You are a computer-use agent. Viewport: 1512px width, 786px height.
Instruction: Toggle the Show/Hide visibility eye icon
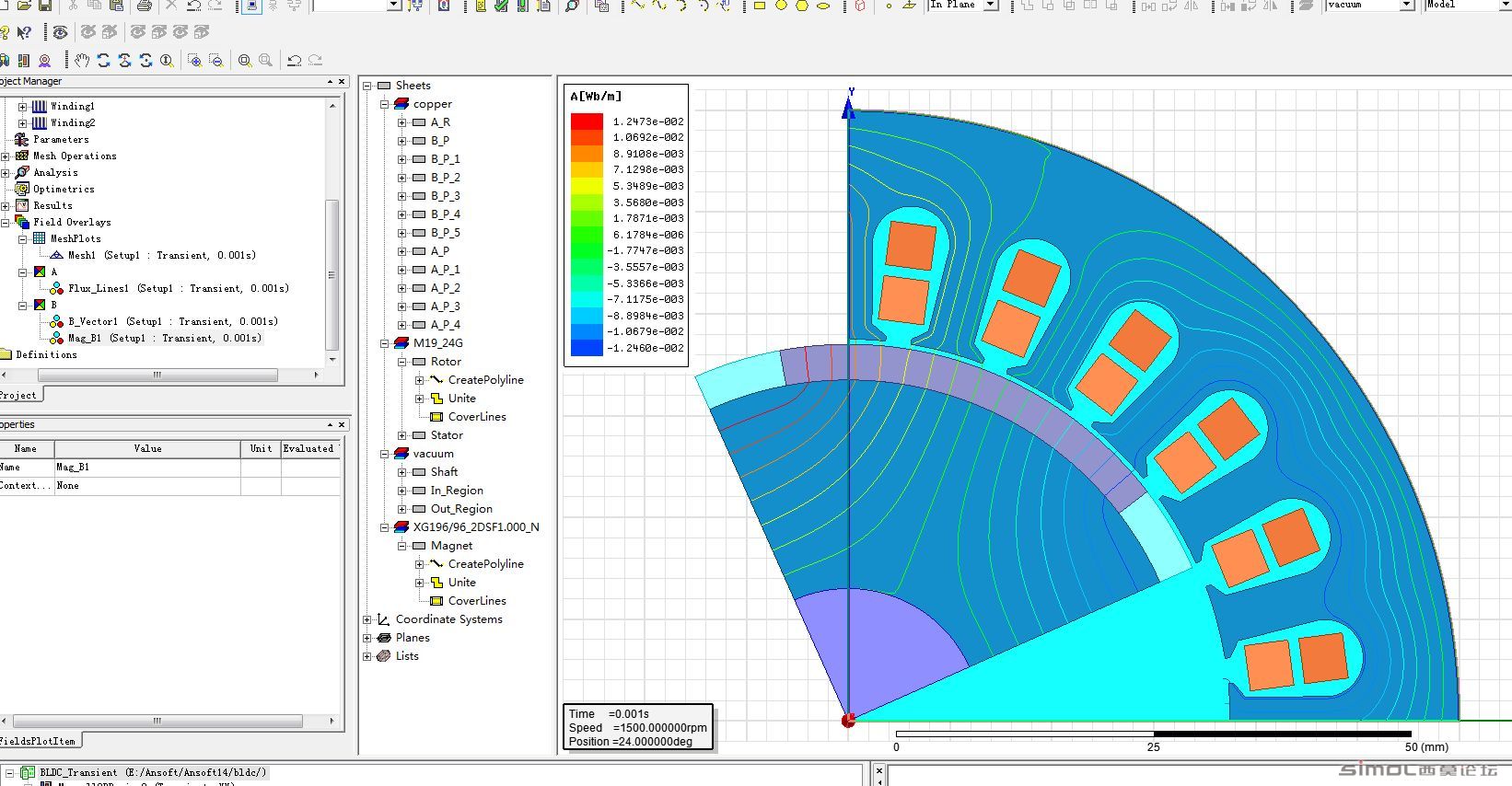tap(60, 32)
